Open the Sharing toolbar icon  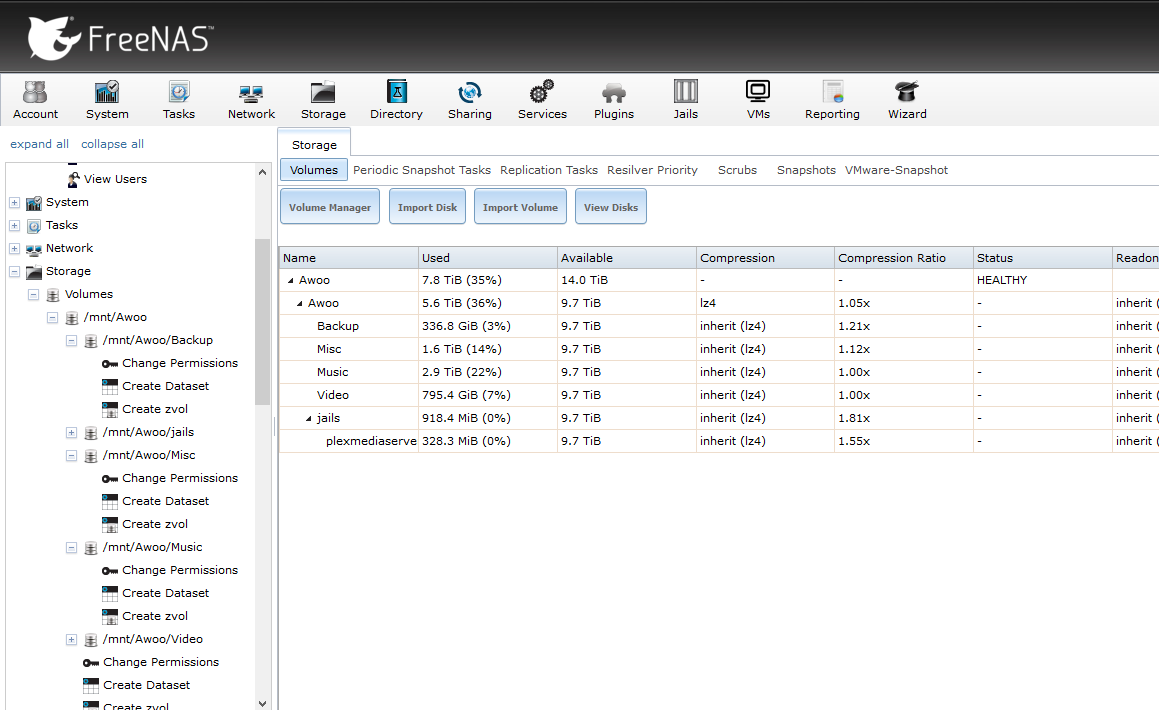(x=469, y=92)
